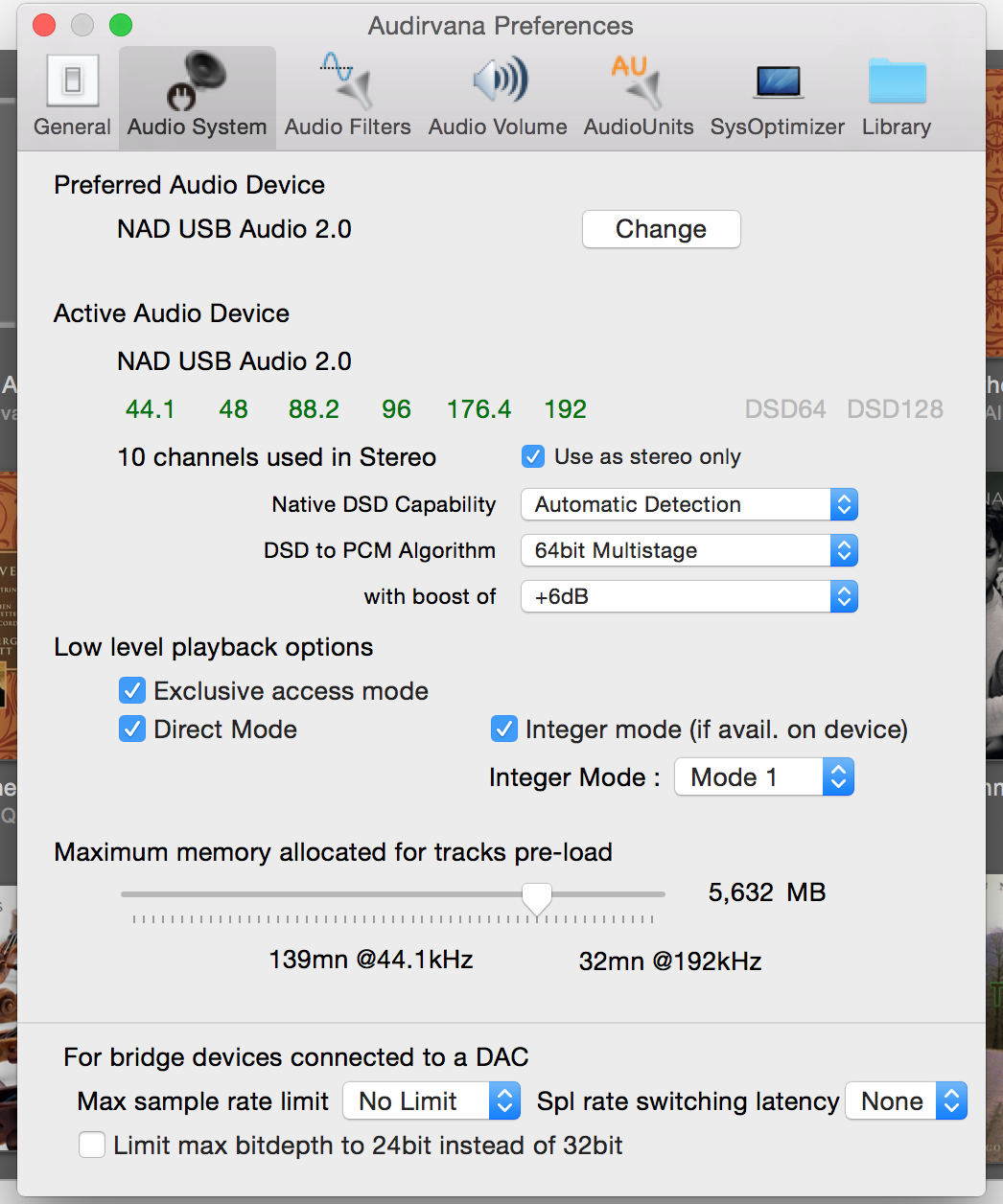Switch to the AudioUnits tab label
The image size is (1003, 1204).
[639, 127]
